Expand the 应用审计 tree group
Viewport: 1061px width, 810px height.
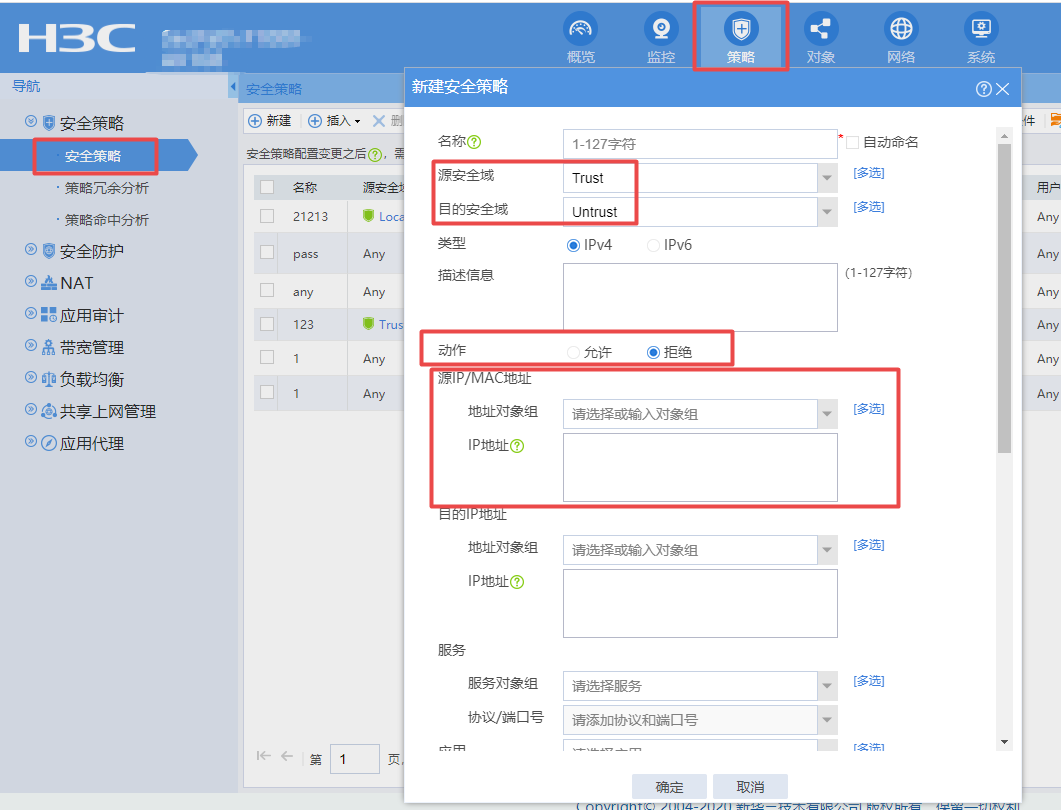coord(30,313)
